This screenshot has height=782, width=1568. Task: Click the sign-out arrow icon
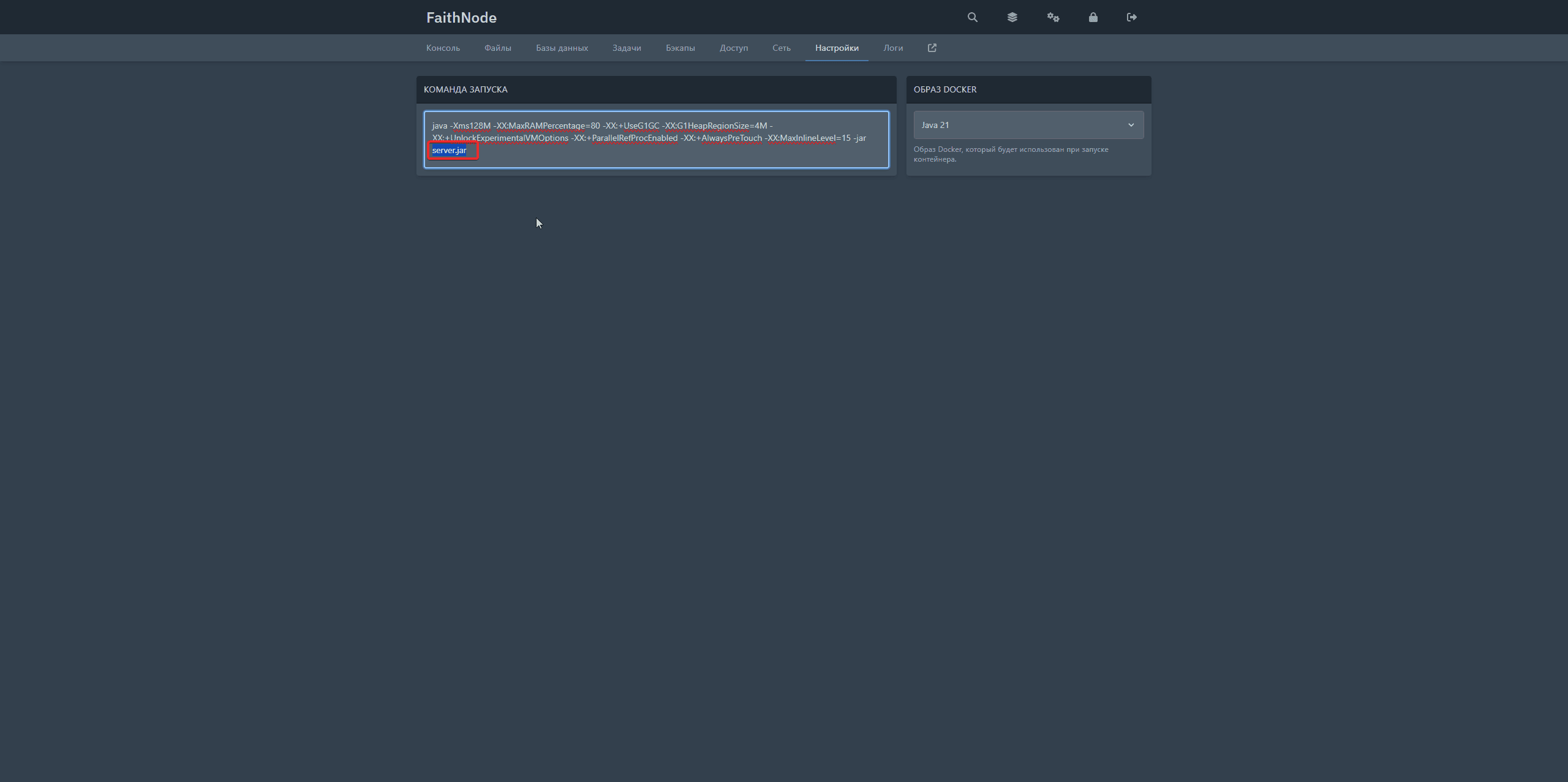[x=1131, y=17]
